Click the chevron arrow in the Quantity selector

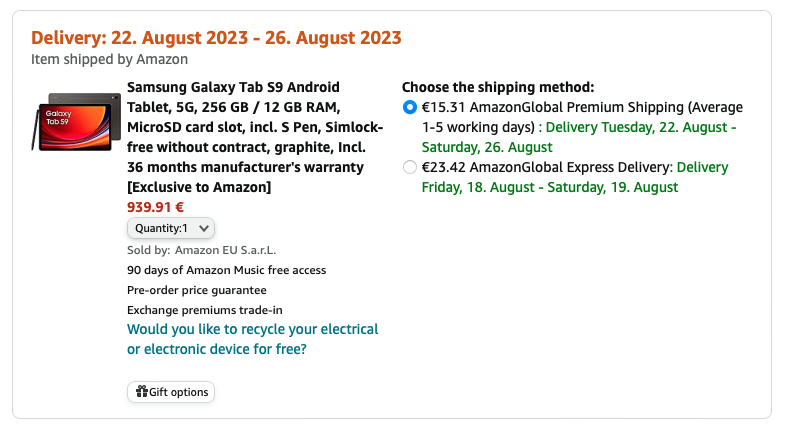point(204,228)
